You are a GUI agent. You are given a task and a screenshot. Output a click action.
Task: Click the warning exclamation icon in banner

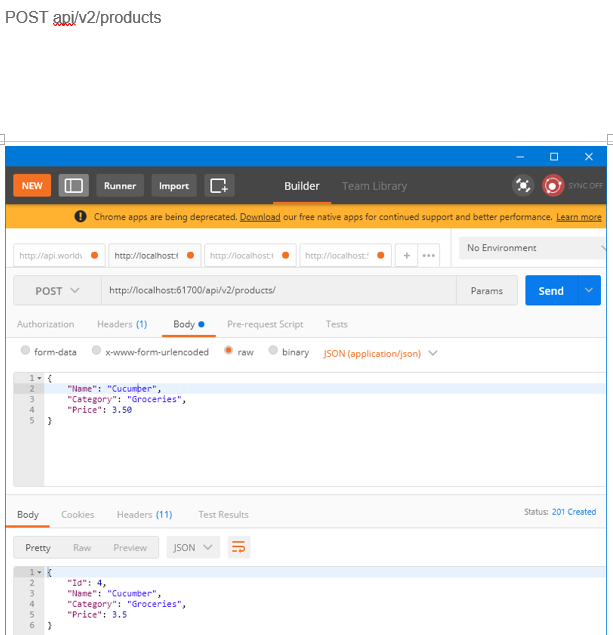pyautogui.click(x=80, y=217)
